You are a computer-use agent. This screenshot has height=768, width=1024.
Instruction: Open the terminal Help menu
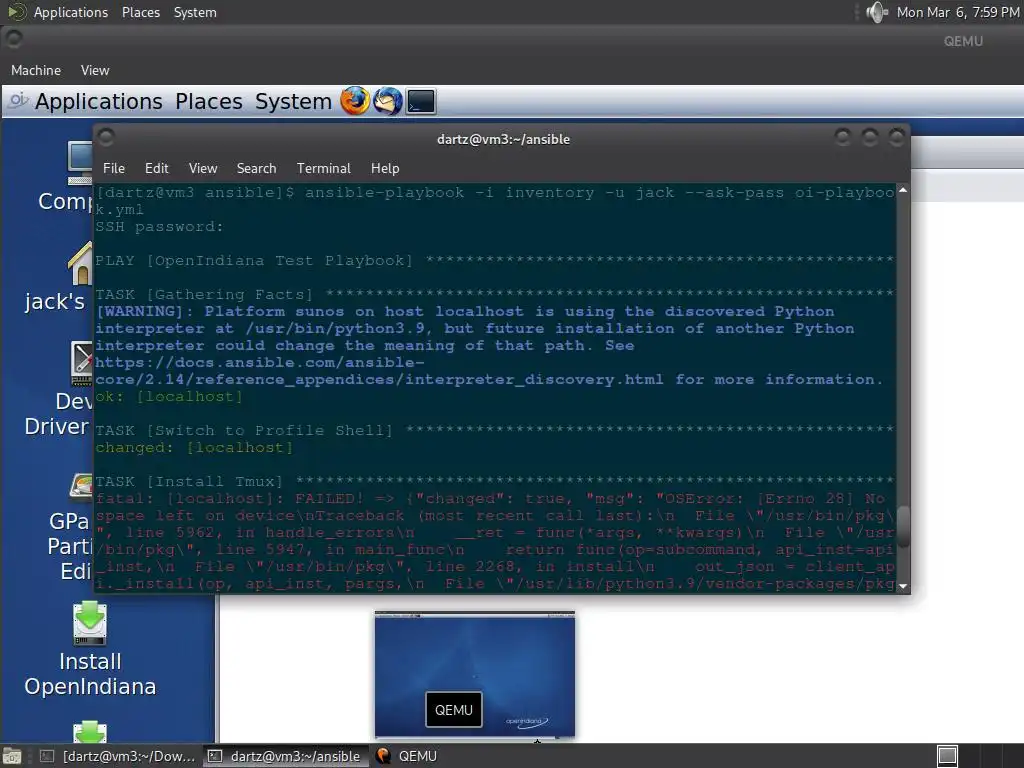(x=385, y=168)
